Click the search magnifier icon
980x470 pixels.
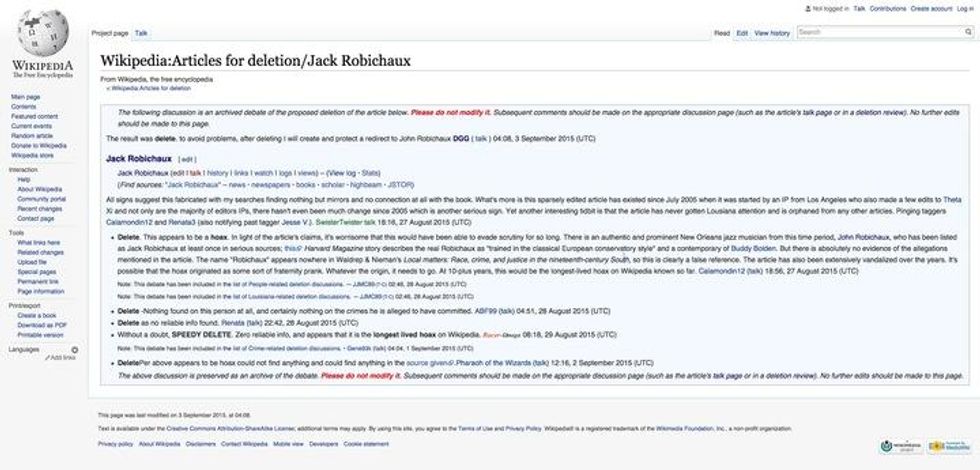point(968,32)
